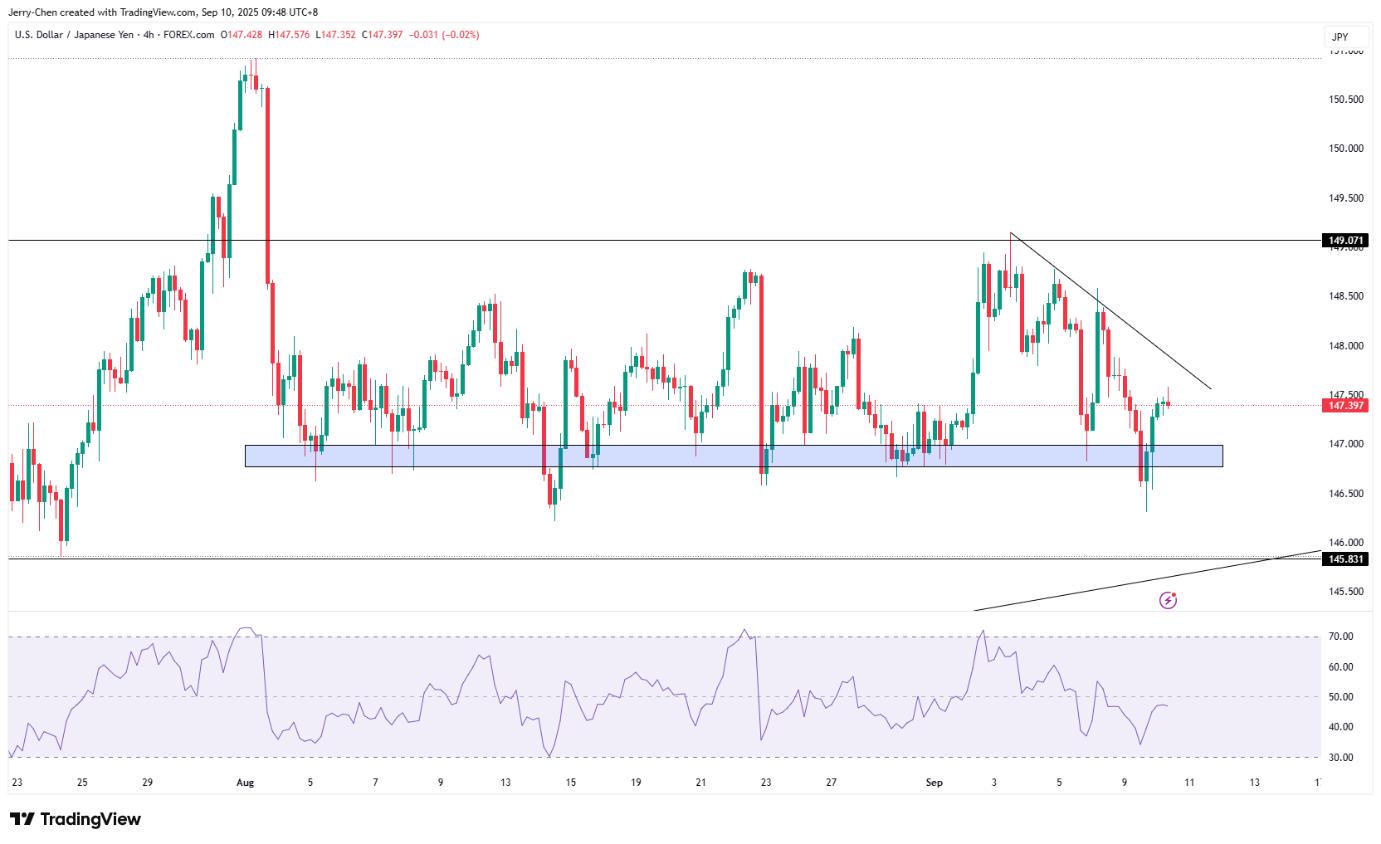Select the 145.831 support price label

[x=1345, y=559]
